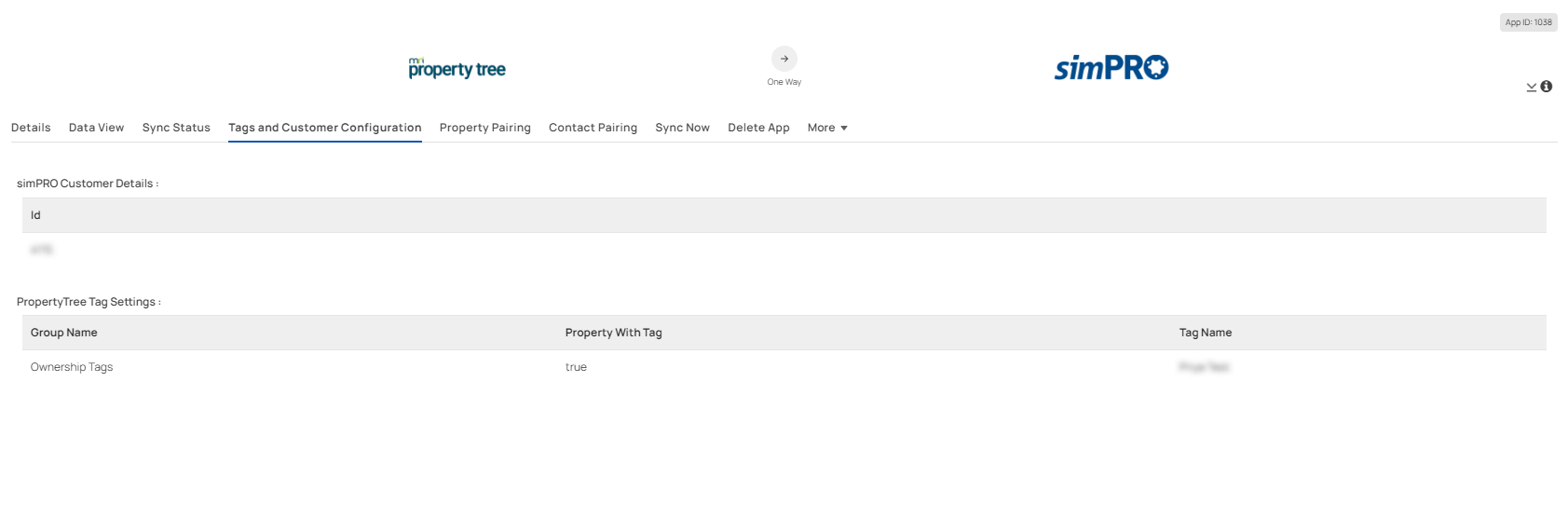Open the Contact Pairing tab
Image resolution: width=1568 pixels, height=532 pixels.
(593, 128)
